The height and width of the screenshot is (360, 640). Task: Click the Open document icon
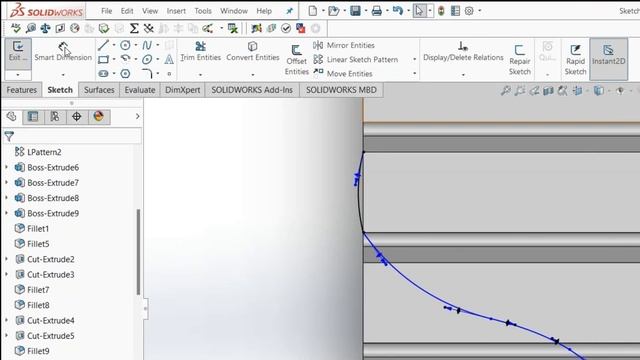[333, 11]
